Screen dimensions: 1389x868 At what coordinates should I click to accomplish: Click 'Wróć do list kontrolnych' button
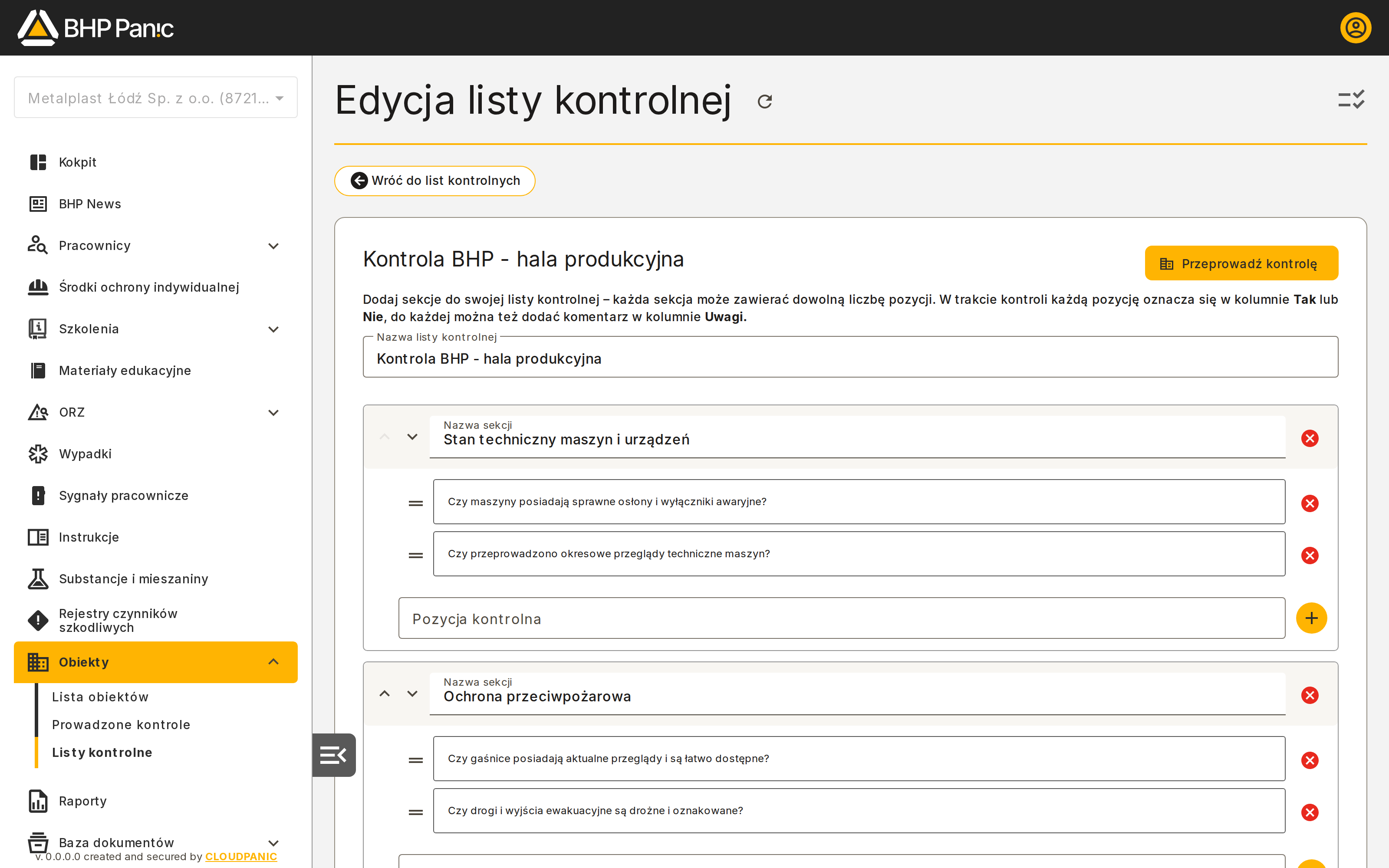click(434, 181)
